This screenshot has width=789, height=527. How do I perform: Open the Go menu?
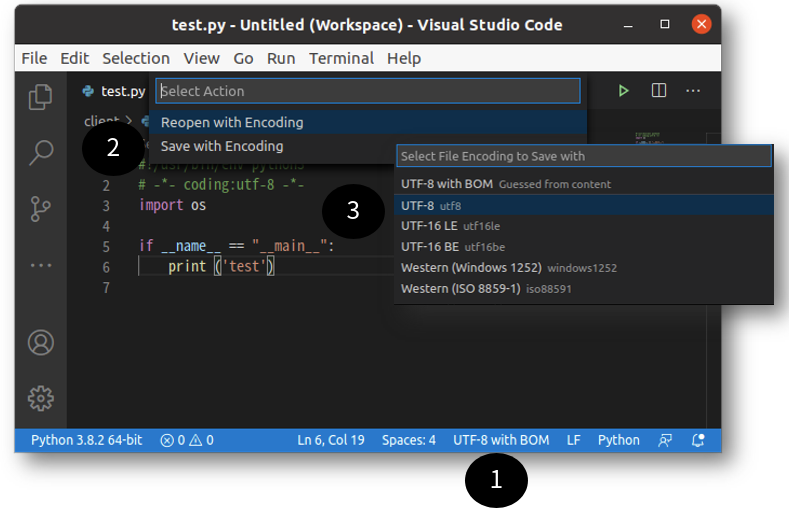click(243, 58)
